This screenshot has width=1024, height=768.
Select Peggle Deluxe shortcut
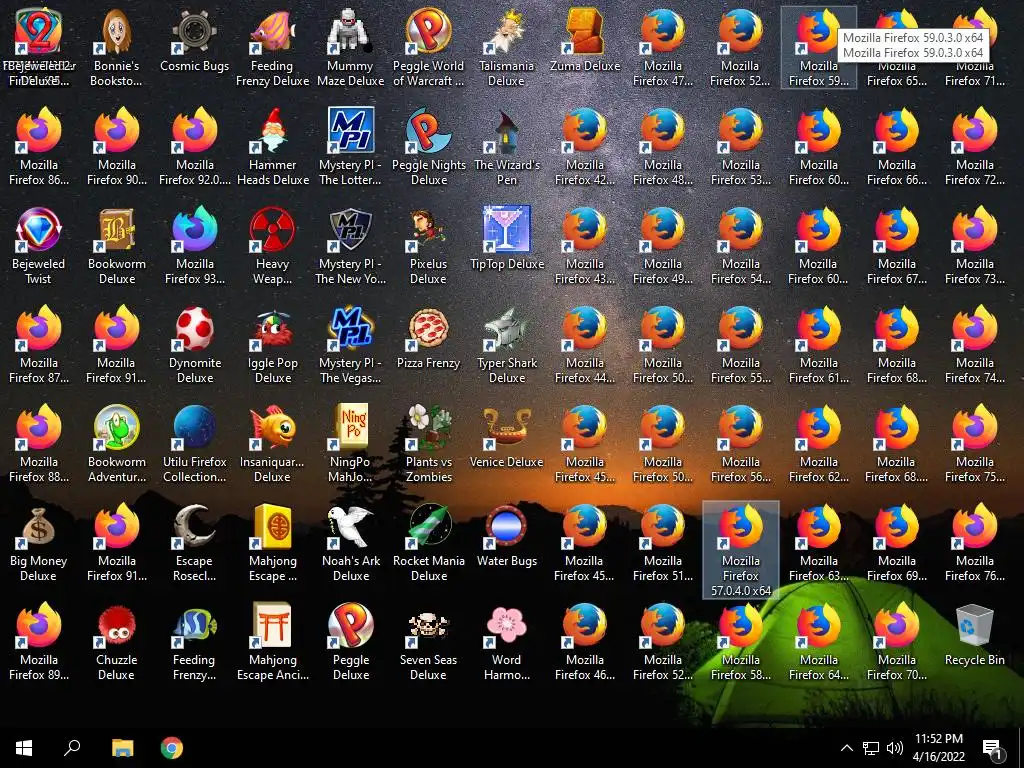[x=351, y=642]
